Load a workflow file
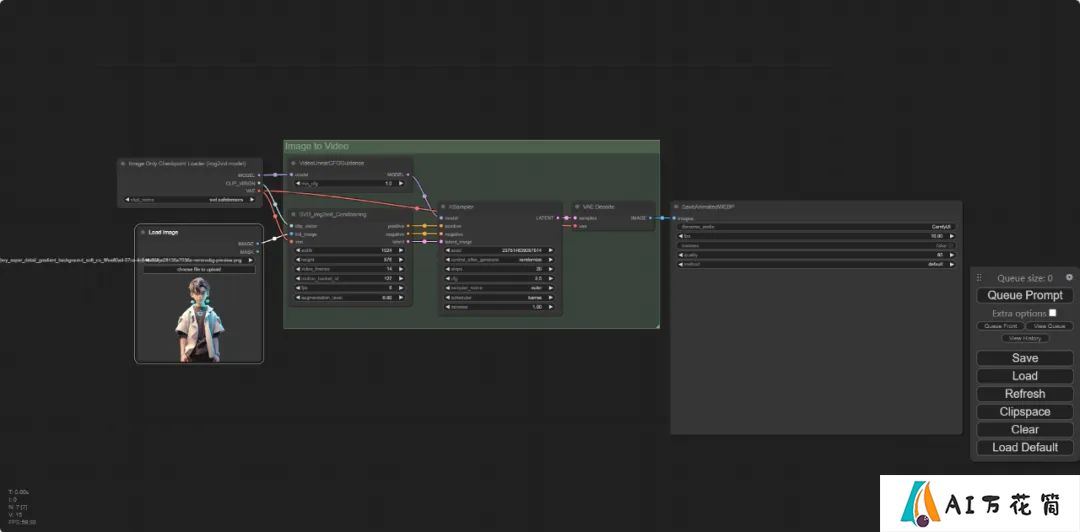This screenshot has height=532, width=1080. [1025, 376]
